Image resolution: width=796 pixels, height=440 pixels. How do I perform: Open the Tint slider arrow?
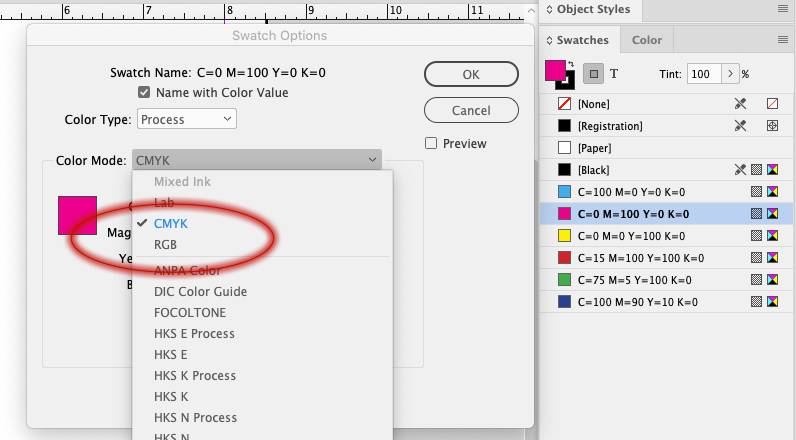tap(730, 74)
